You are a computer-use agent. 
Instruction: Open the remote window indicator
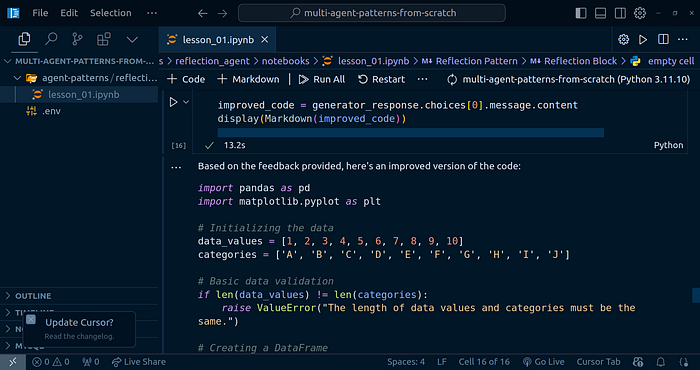(x=13, y=362)
